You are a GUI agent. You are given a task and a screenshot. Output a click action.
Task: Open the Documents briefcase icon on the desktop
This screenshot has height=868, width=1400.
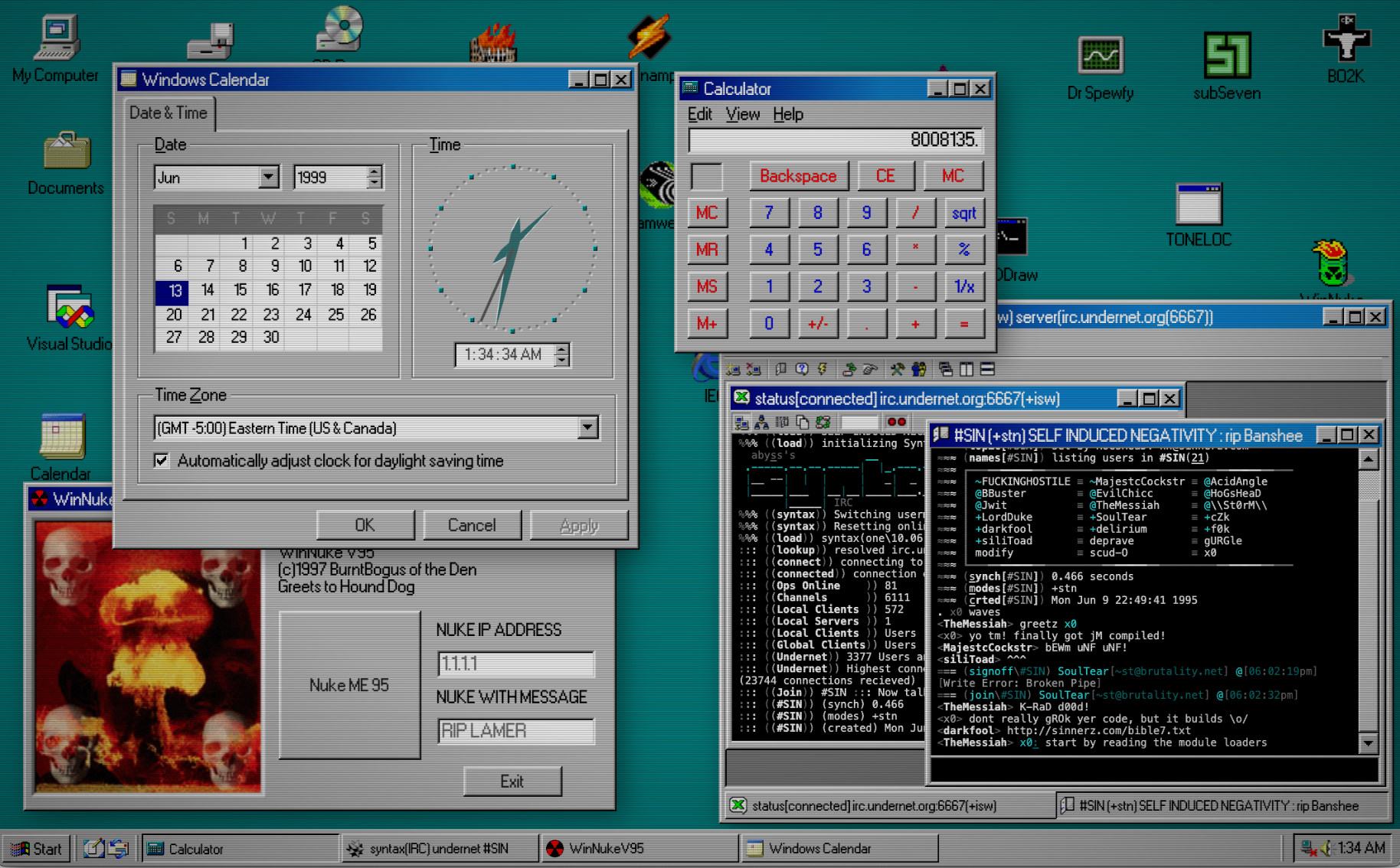[x=66, y=163]
